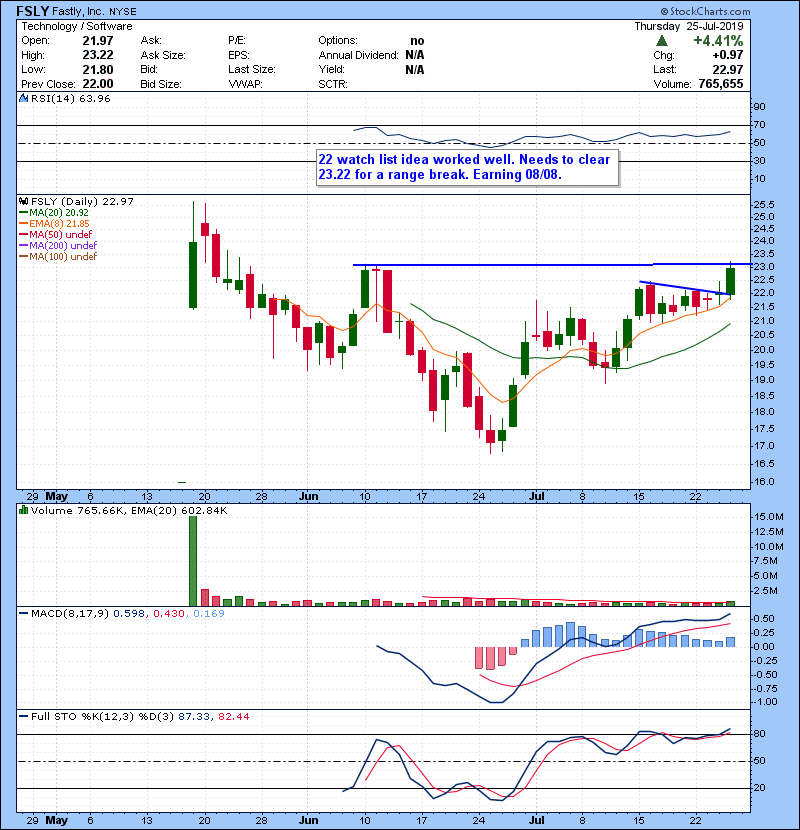This screenshot has height=830, width=800.
Task: Click the green up-arrow change indicator
Action: tap(661, 41)
